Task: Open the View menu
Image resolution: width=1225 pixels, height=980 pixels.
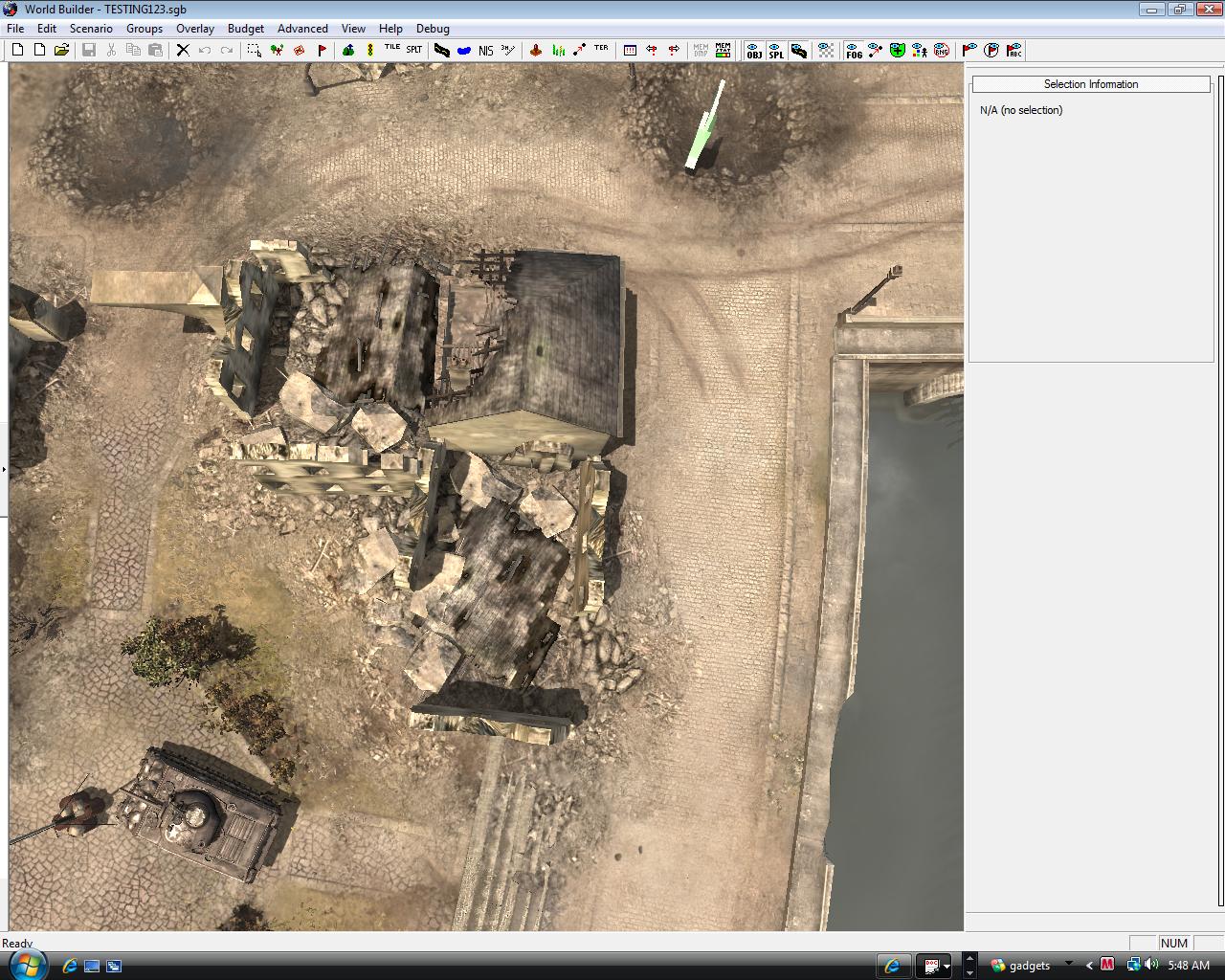Action: click(353, 29)
